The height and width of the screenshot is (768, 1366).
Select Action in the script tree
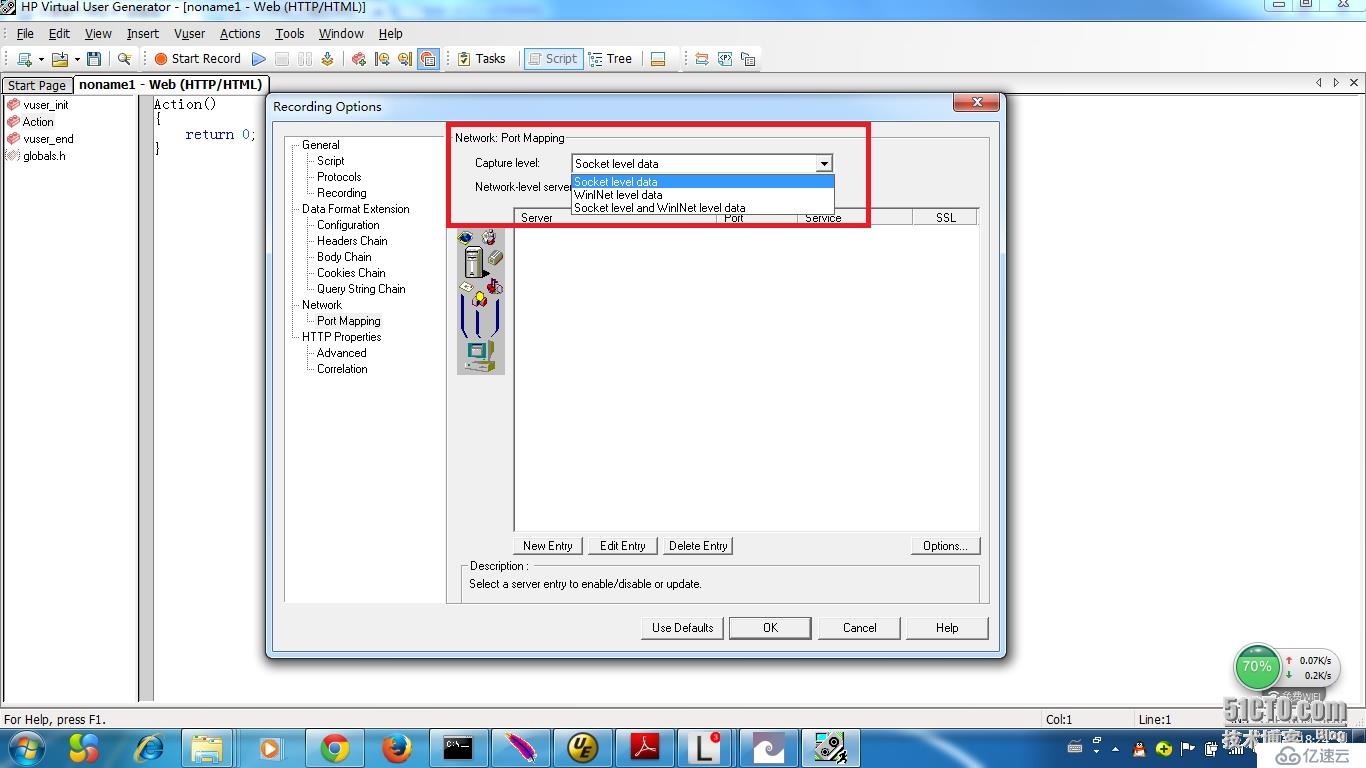(x=38, y=122)
